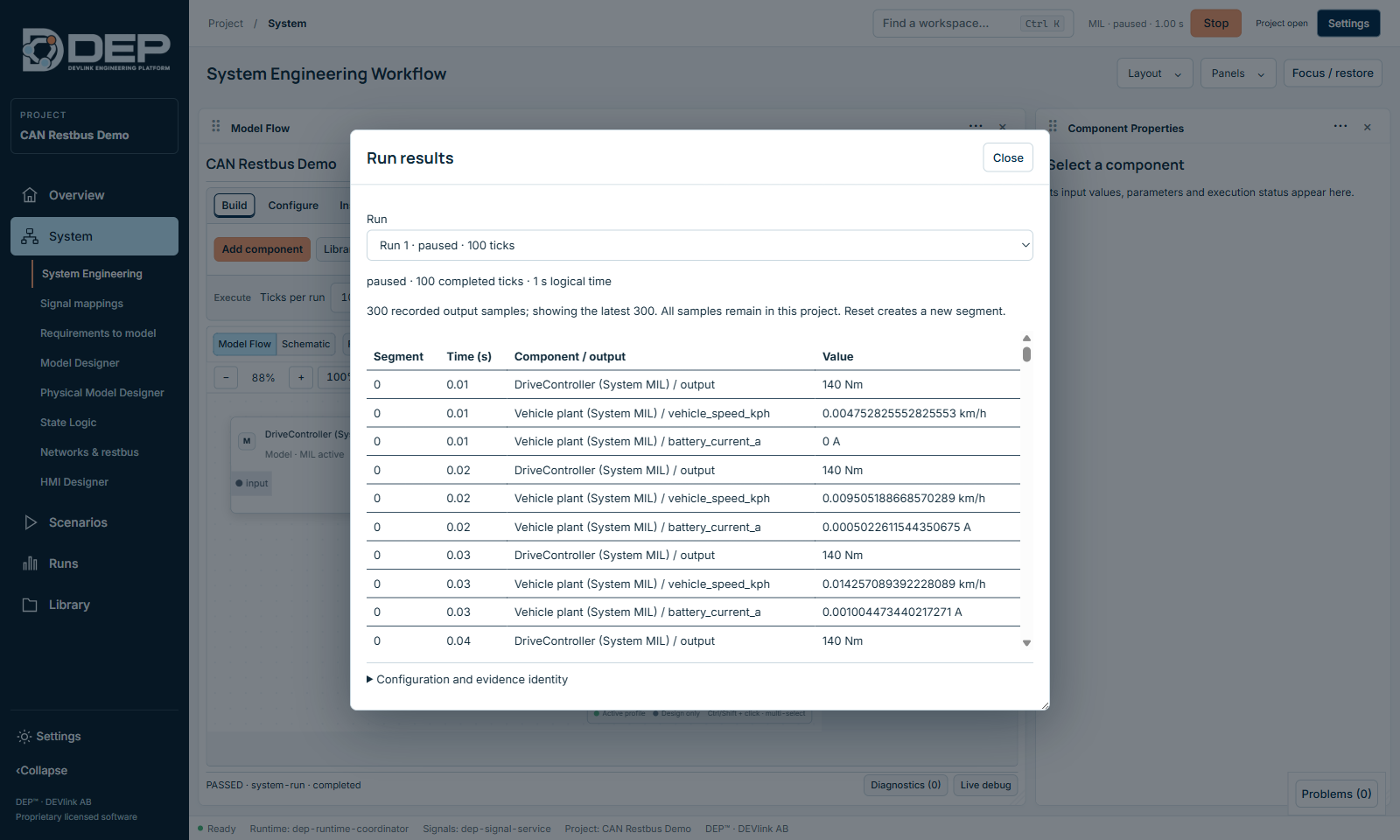This screenshot has width=1400, height=840.
Task: Close the Component Properties panel
Action: pyautogui.click(x=1368, y=127)
